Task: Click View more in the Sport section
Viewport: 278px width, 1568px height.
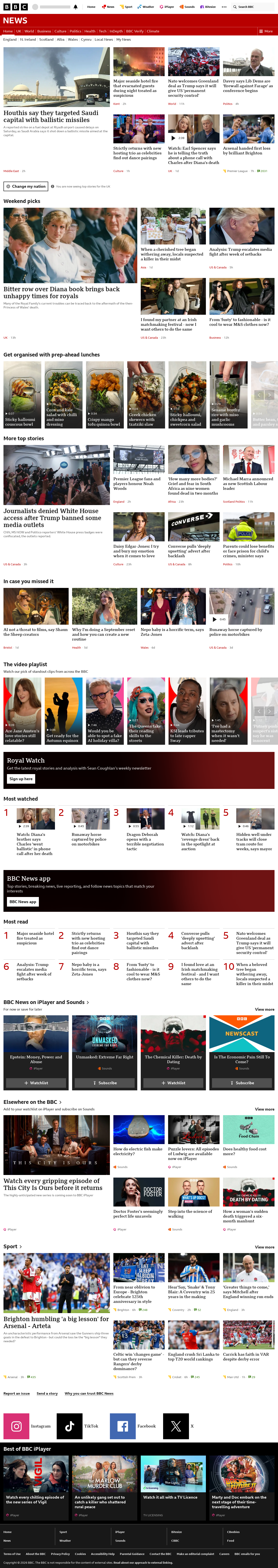Action: (265, 1247)
